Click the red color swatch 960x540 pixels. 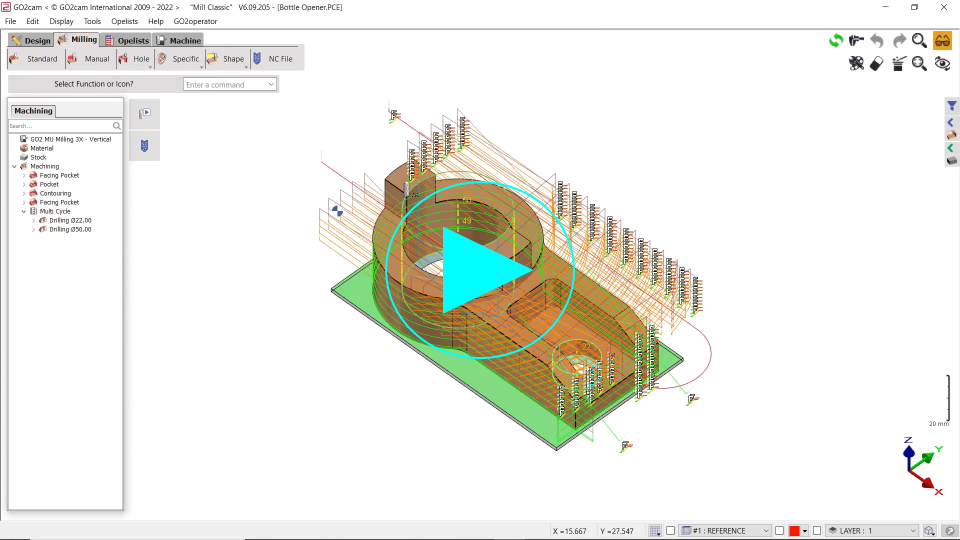point(794,531)
